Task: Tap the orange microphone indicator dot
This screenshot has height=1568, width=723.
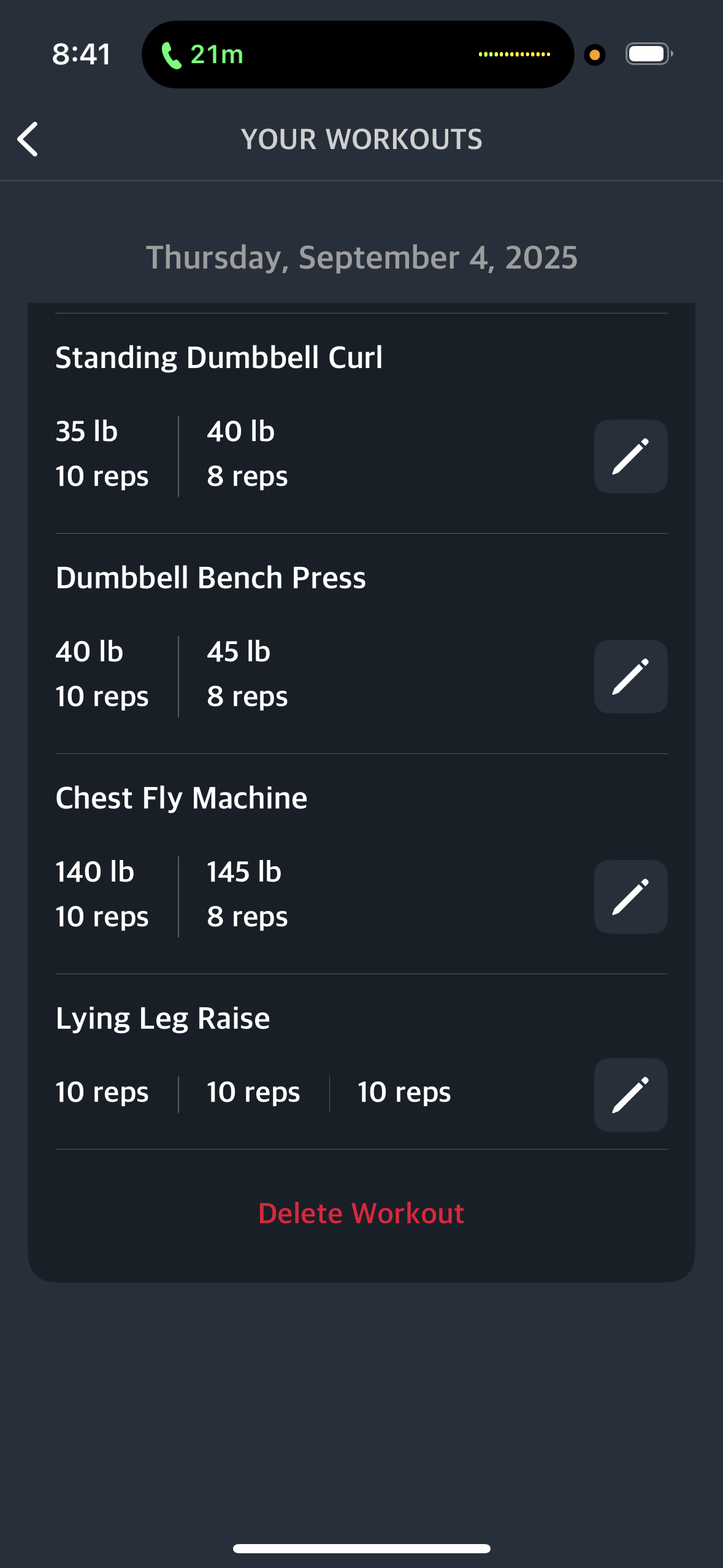Action: click(x=594, y=55)
